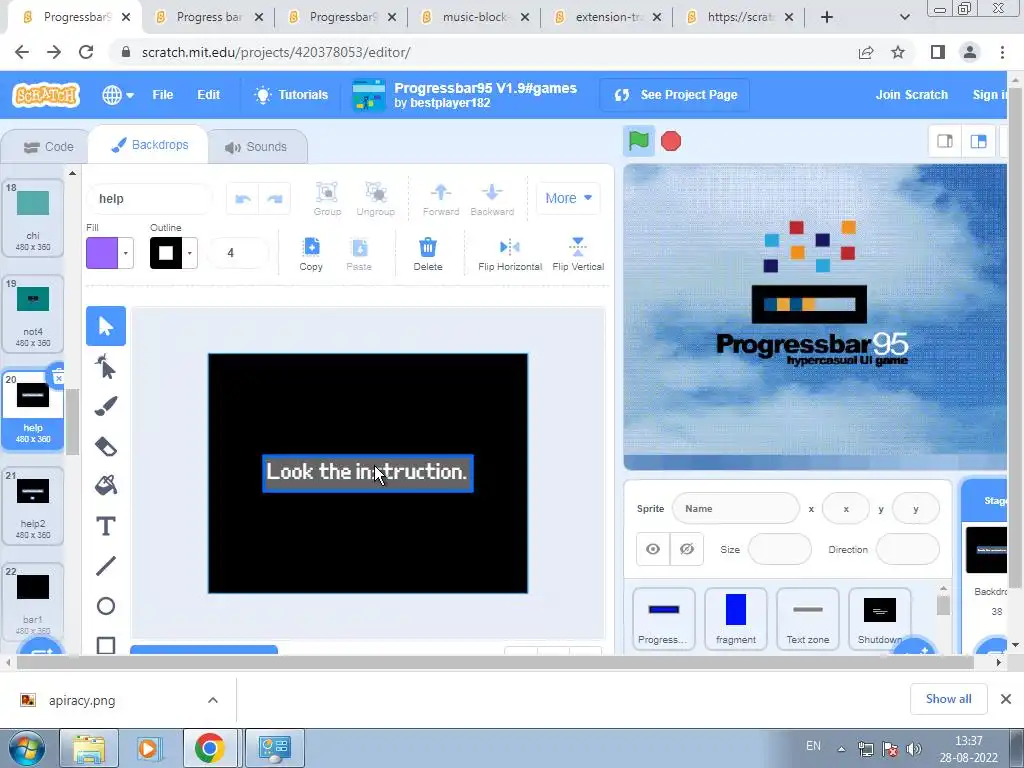
Task: Switch to small stage layout
Action: coord(945,141)
